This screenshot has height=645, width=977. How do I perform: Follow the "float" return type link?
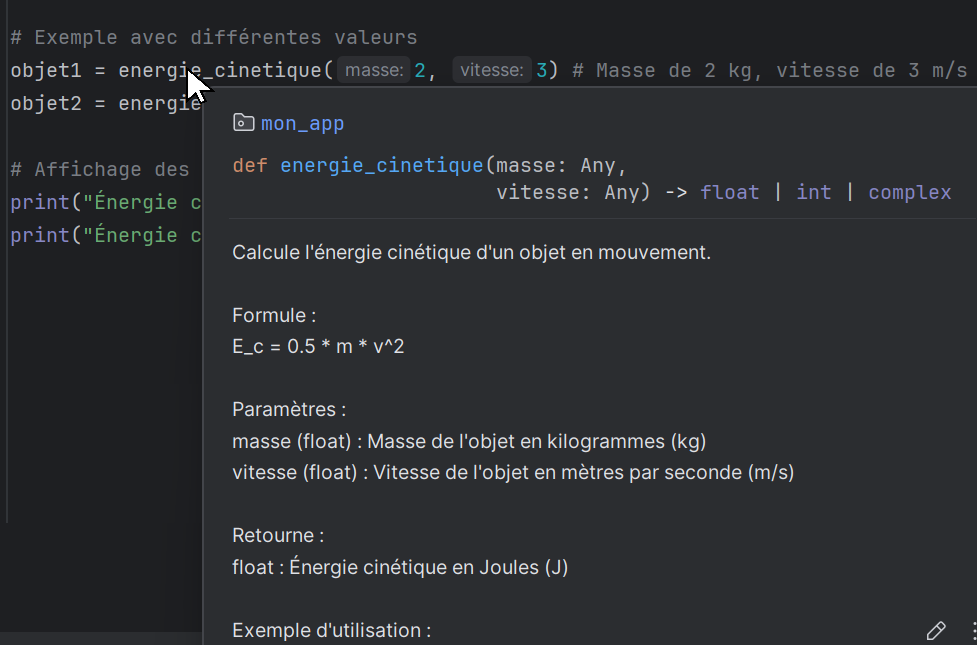pos(729,192)
